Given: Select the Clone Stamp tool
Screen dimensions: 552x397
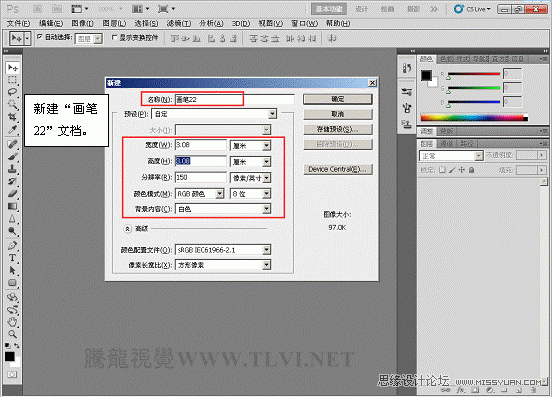Looking at the screenshot, I should [x=13, y=169].
